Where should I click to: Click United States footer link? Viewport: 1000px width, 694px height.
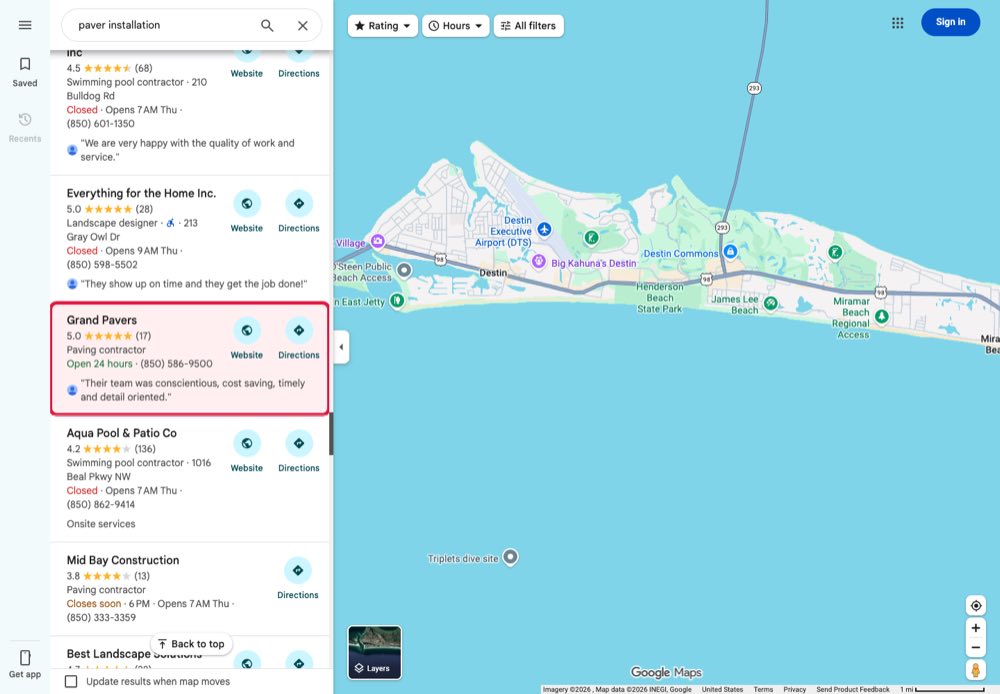722,690
